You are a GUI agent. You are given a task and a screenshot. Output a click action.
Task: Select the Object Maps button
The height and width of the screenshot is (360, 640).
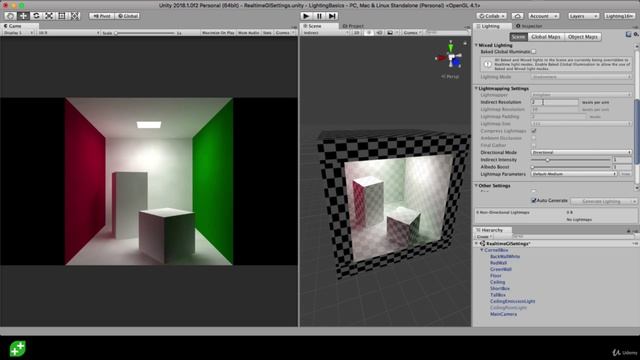[582, 37]
